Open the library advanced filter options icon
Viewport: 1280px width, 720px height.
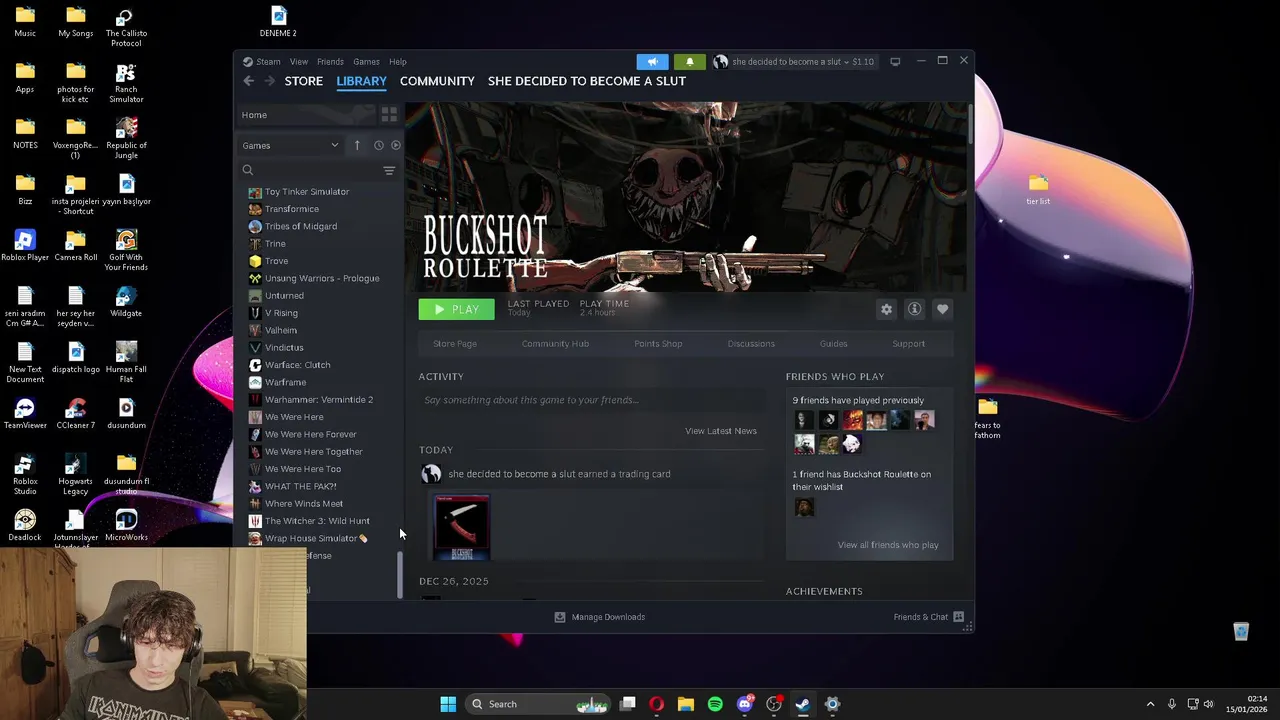389,170
